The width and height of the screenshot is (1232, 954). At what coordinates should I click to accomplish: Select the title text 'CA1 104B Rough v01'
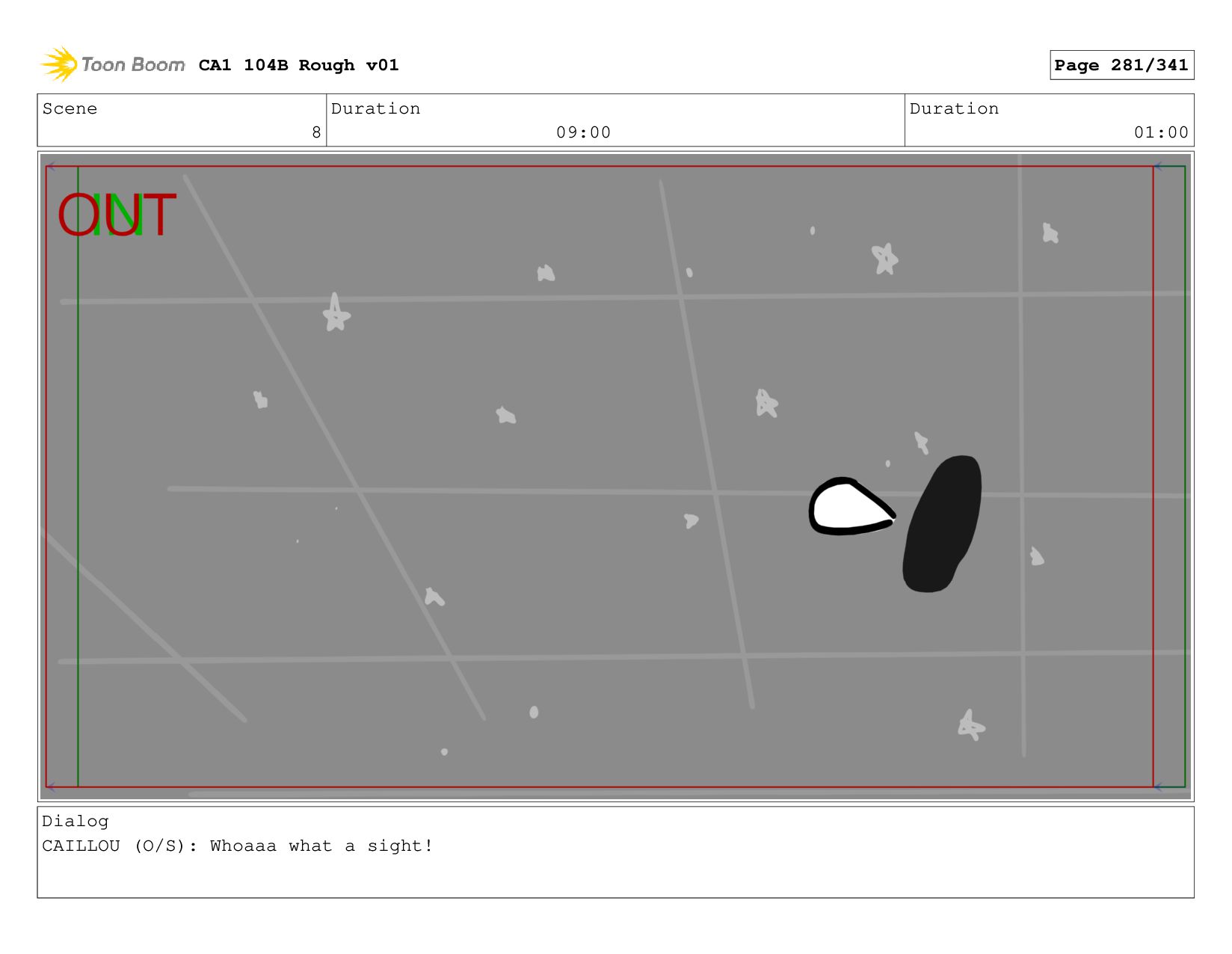(298, 65)
